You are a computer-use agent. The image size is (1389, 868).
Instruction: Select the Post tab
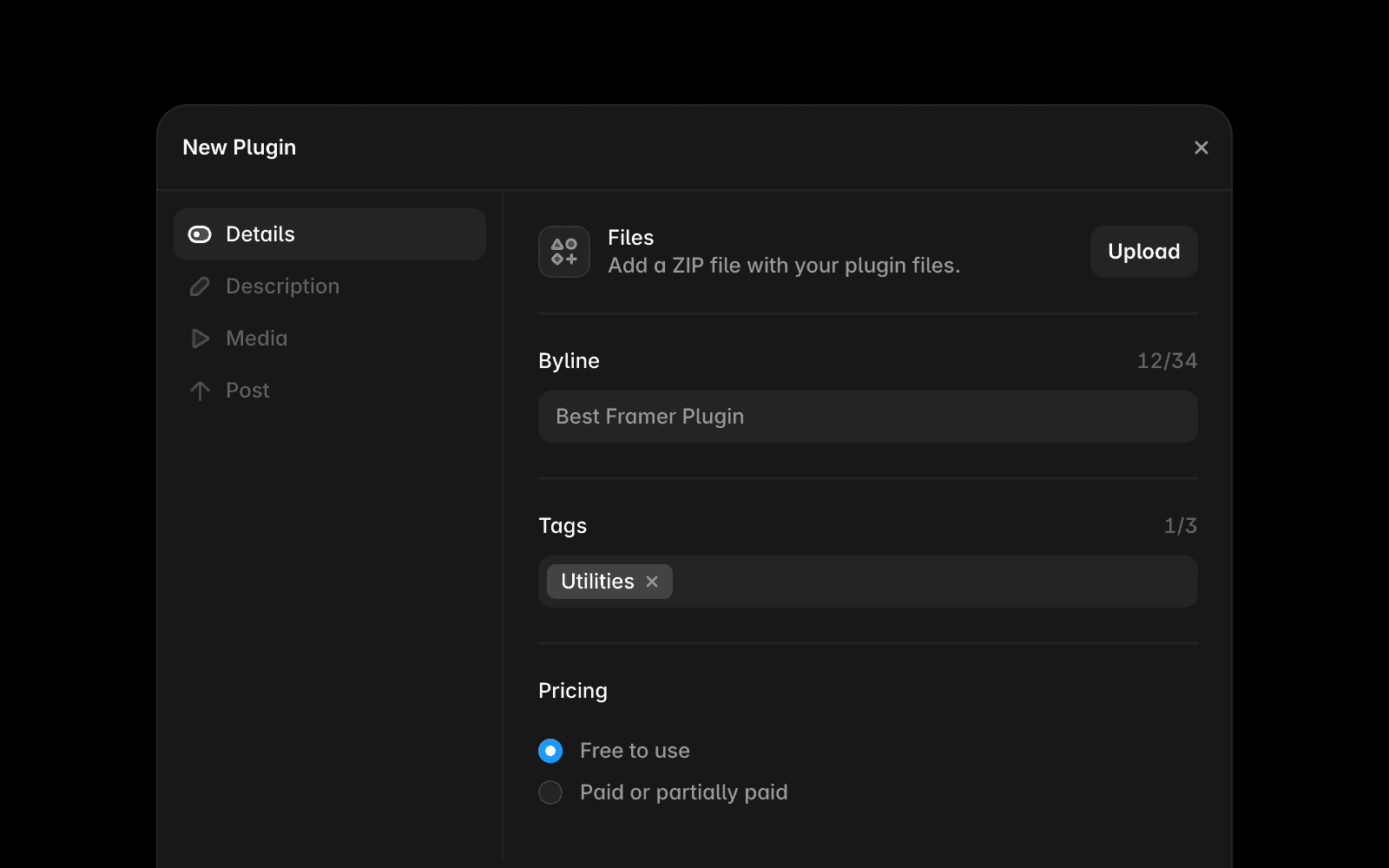(330, 391)
